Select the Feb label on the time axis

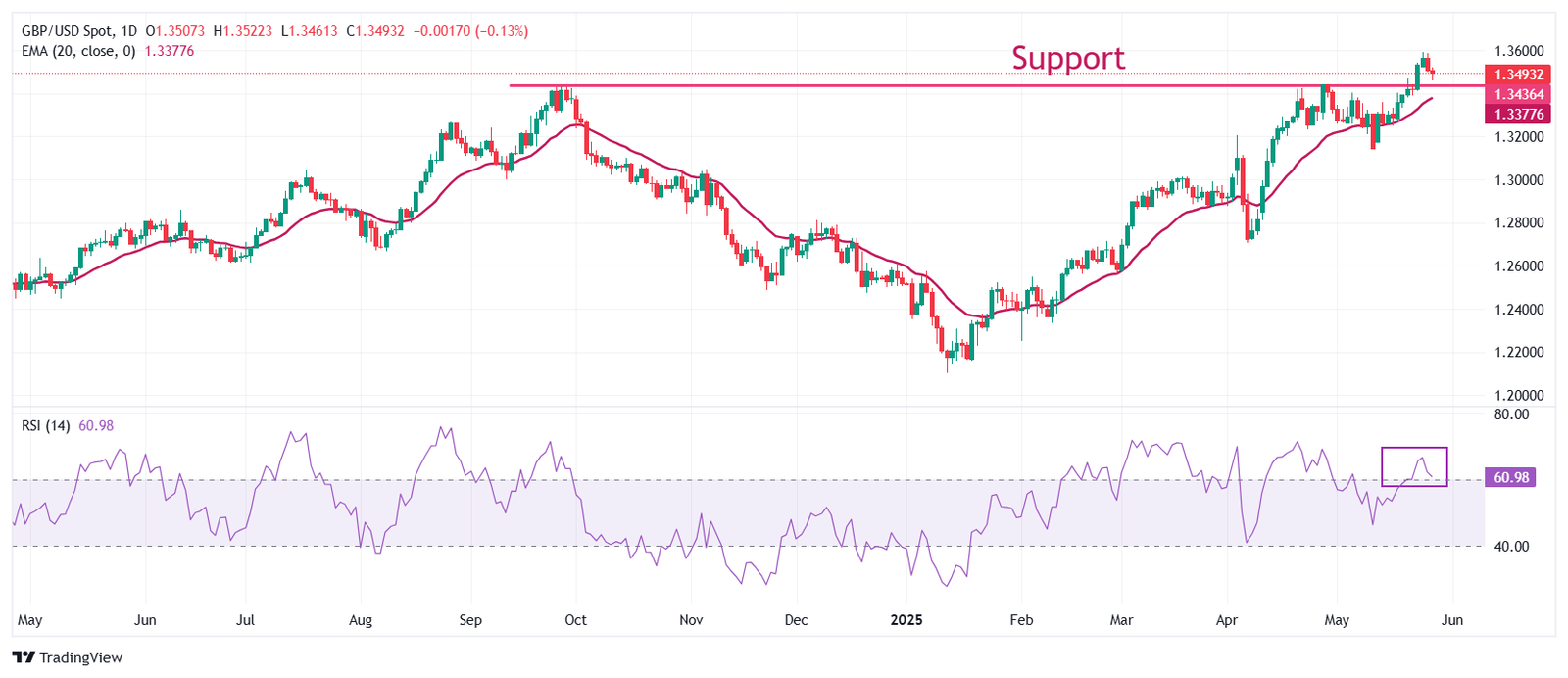(x=1021, y=620)
